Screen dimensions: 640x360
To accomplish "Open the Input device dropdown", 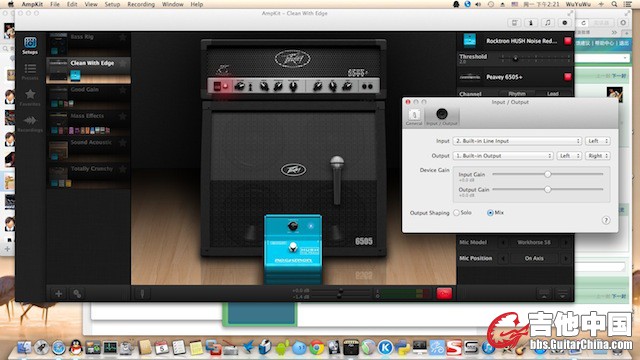I will pos(517,141).
